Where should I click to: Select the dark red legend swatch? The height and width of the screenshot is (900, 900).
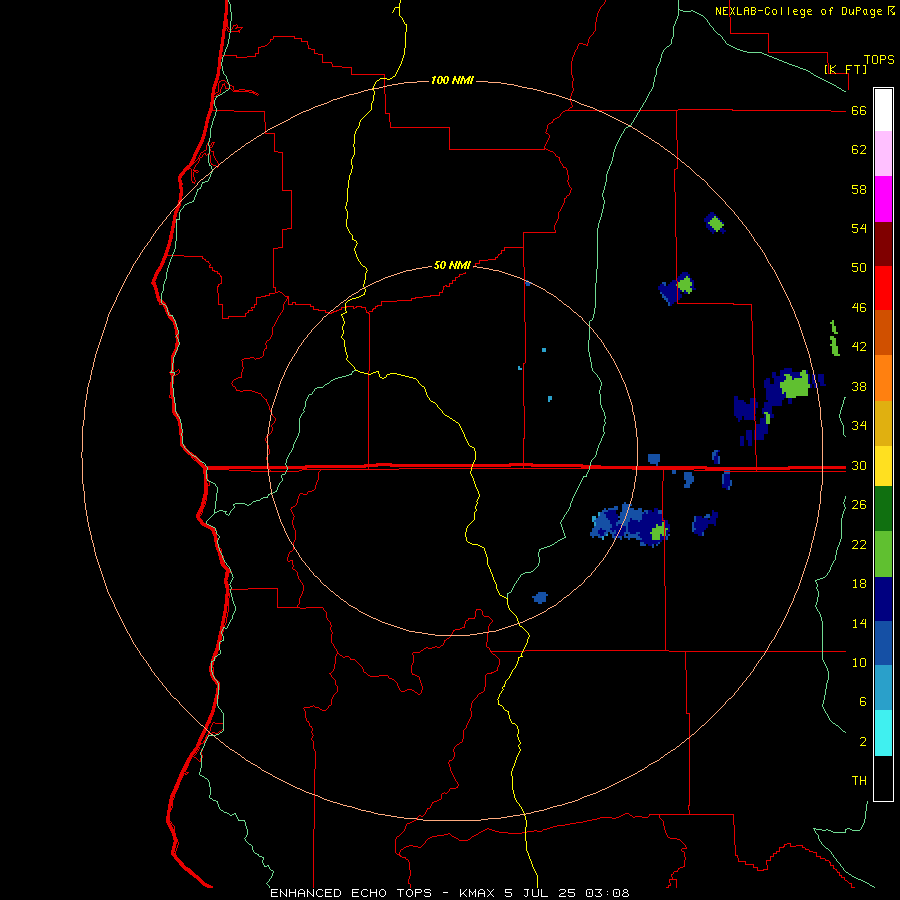coord(883,243)
